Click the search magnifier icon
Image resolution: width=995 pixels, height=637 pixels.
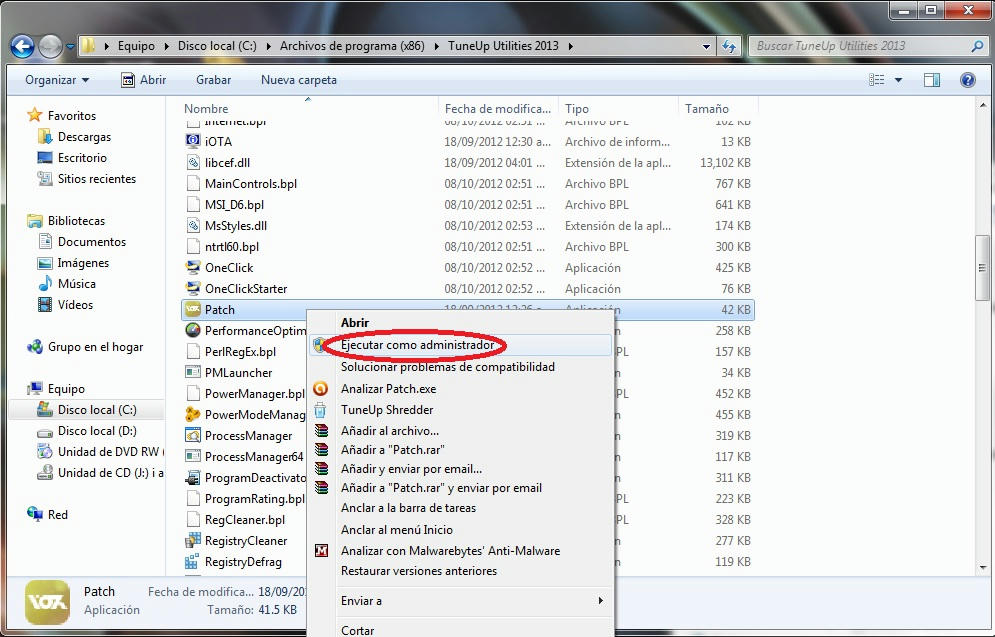coord(977,46)
